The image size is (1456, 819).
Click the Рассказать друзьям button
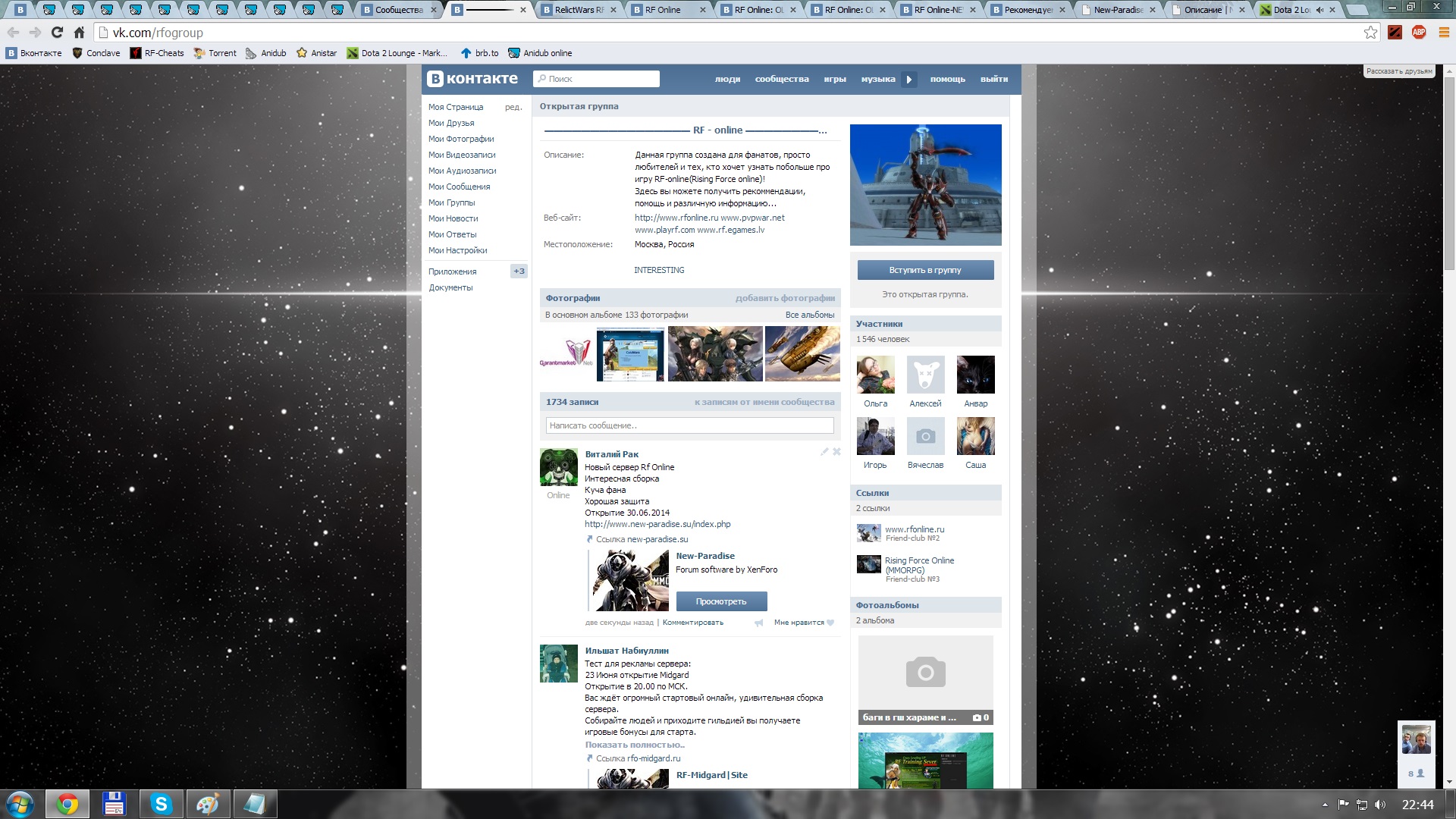pos(1398,71)
